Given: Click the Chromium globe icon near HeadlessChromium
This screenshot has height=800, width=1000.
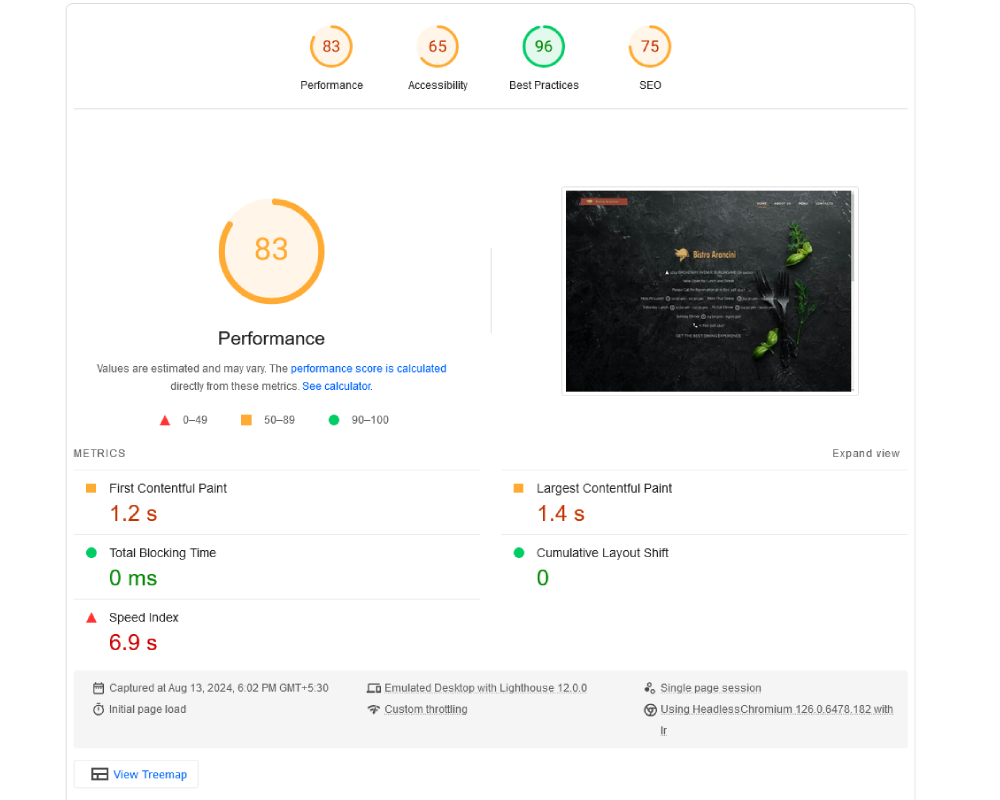Looking at the screenshot, I should point(650,709).
